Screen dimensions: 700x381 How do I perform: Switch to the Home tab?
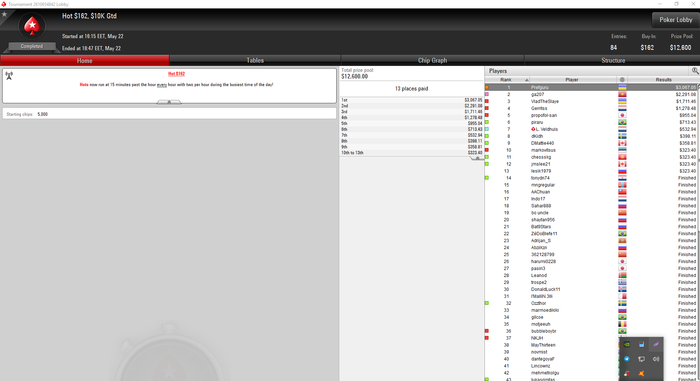pyautogui.click(x=84, y=60)
